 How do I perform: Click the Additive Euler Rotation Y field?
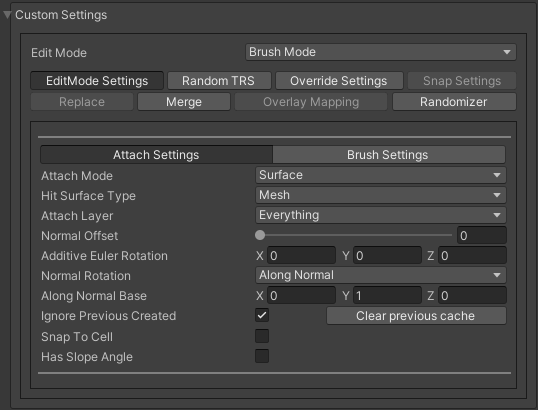pyautogui.click(x=387, y=256)
